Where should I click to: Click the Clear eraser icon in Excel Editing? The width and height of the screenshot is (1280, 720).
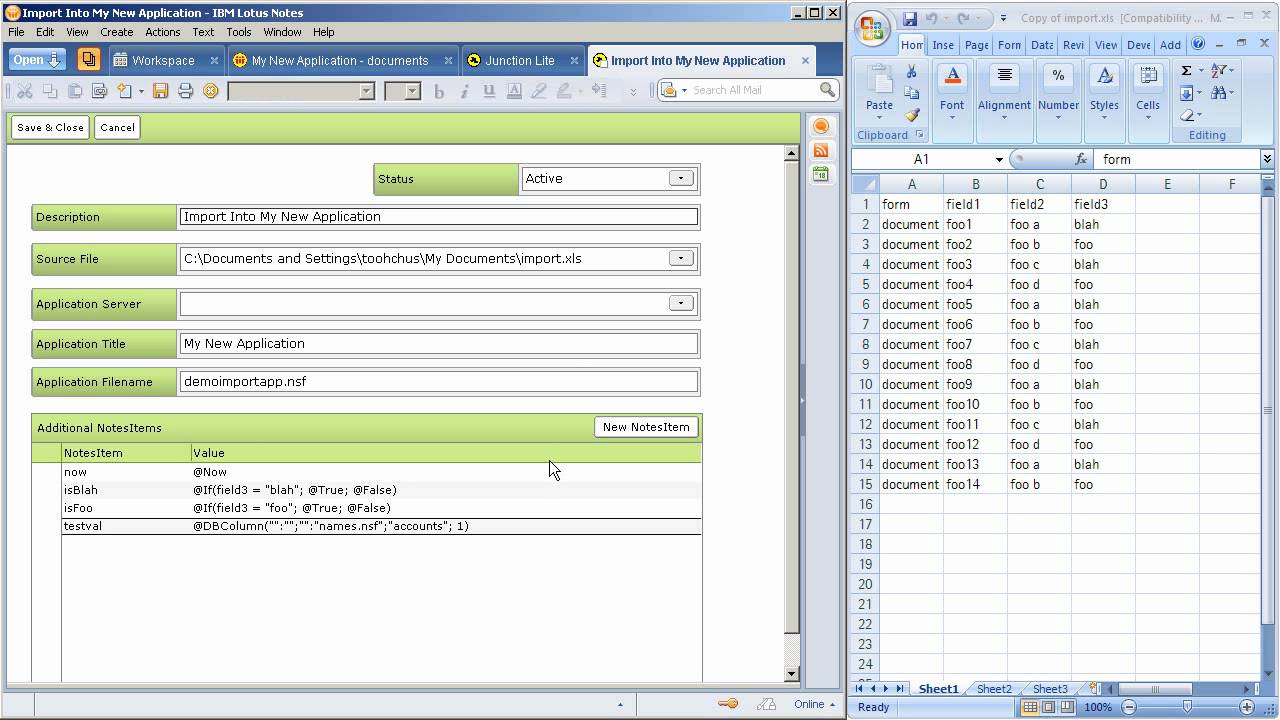click(x=1186, y=115)
